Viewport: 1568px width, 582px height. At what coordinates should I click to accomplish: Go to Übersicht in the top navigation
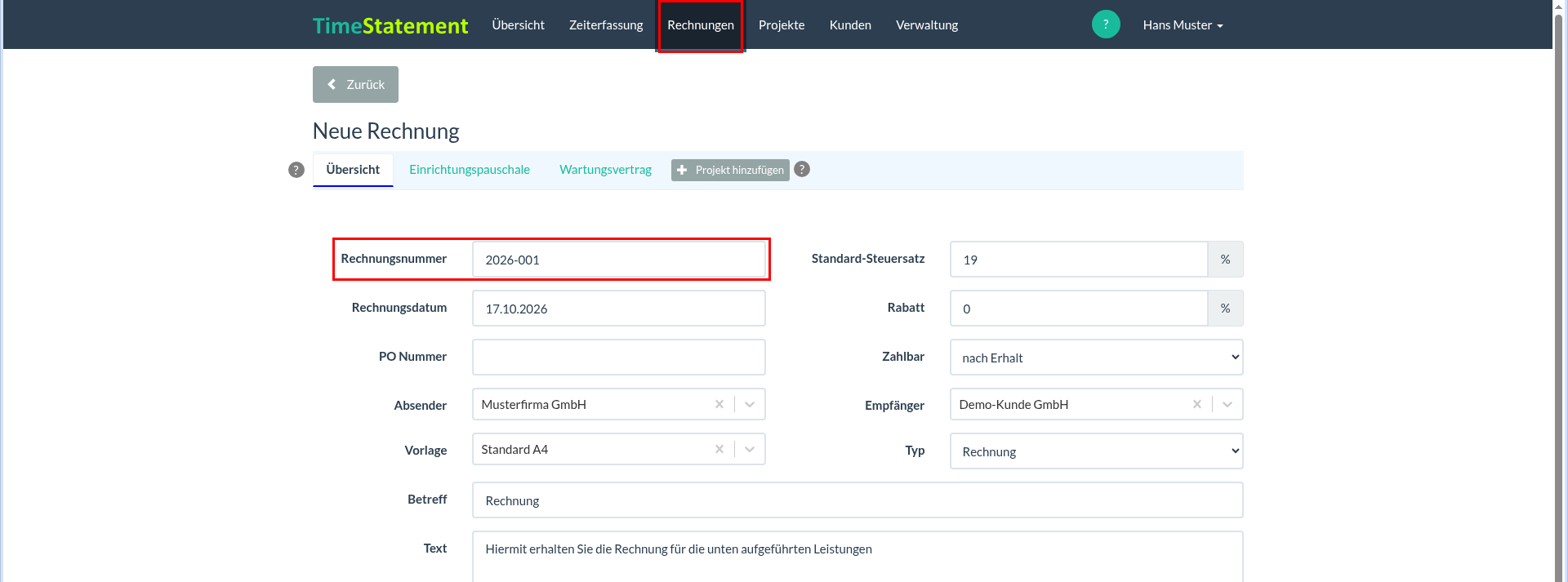(519, 25)
